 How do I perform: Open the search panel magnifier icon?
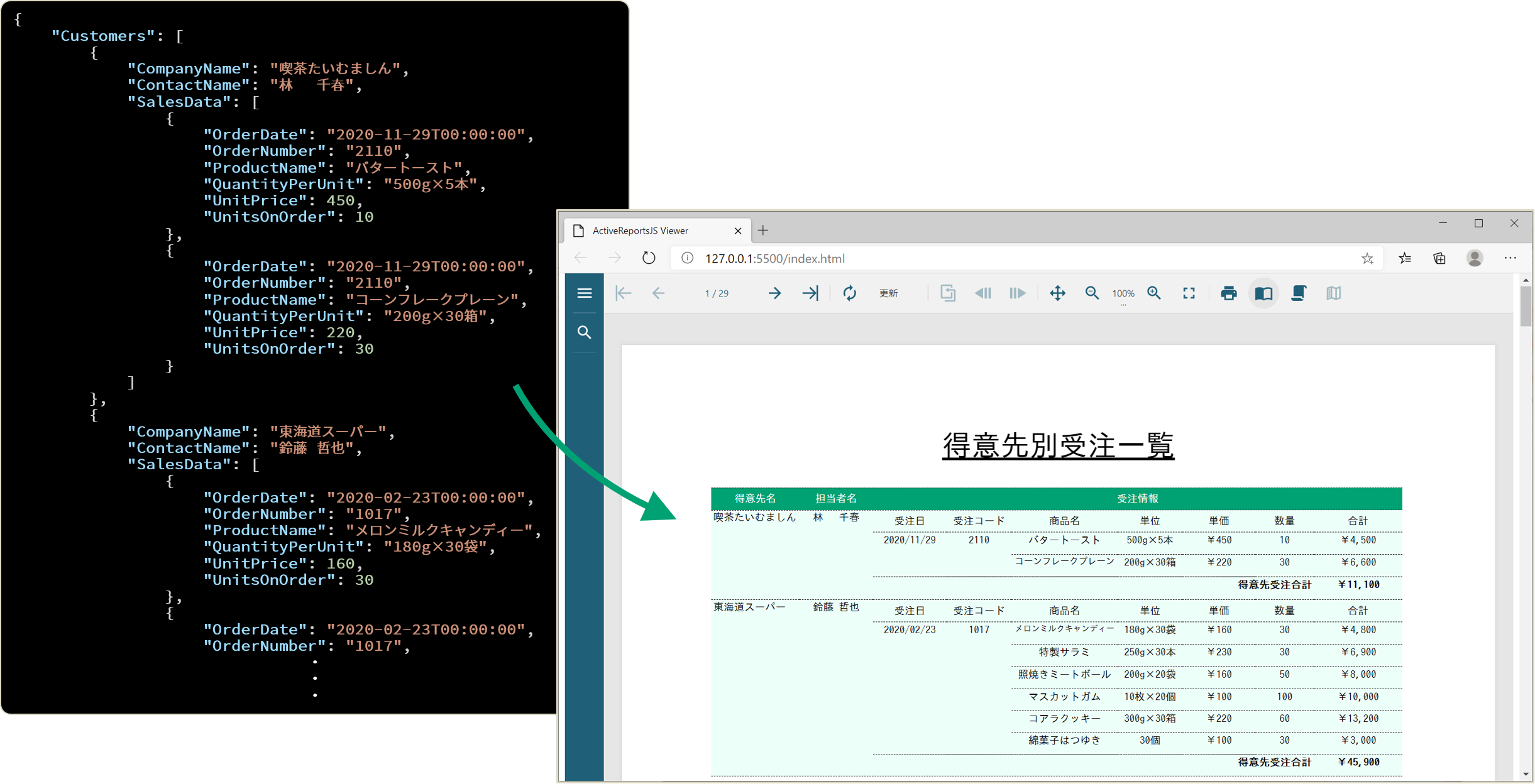coord(584,332)
